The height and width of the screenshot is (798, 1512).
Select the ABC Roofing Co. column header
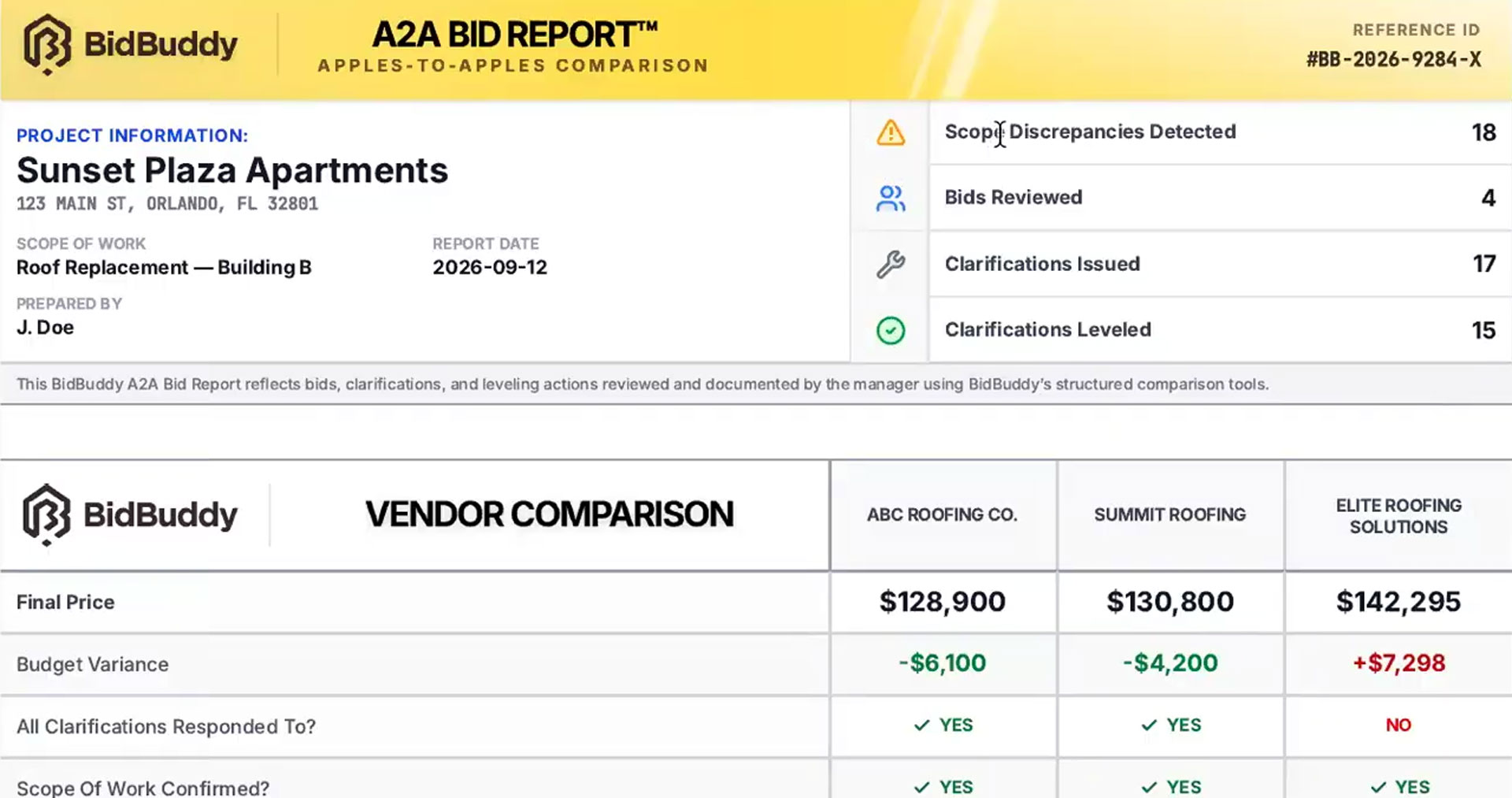point(943,515)
